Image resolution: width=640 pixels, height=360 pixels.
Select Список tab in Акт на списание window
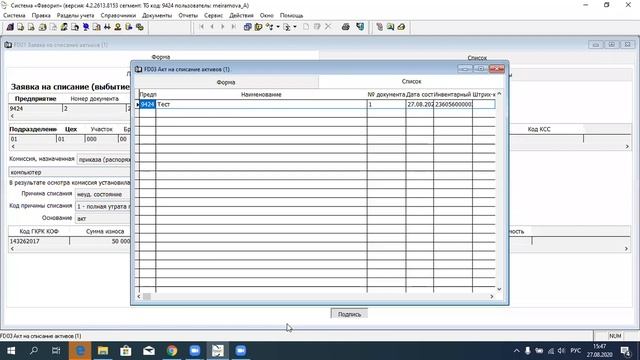pyautogui.click(x=411, y=82)
